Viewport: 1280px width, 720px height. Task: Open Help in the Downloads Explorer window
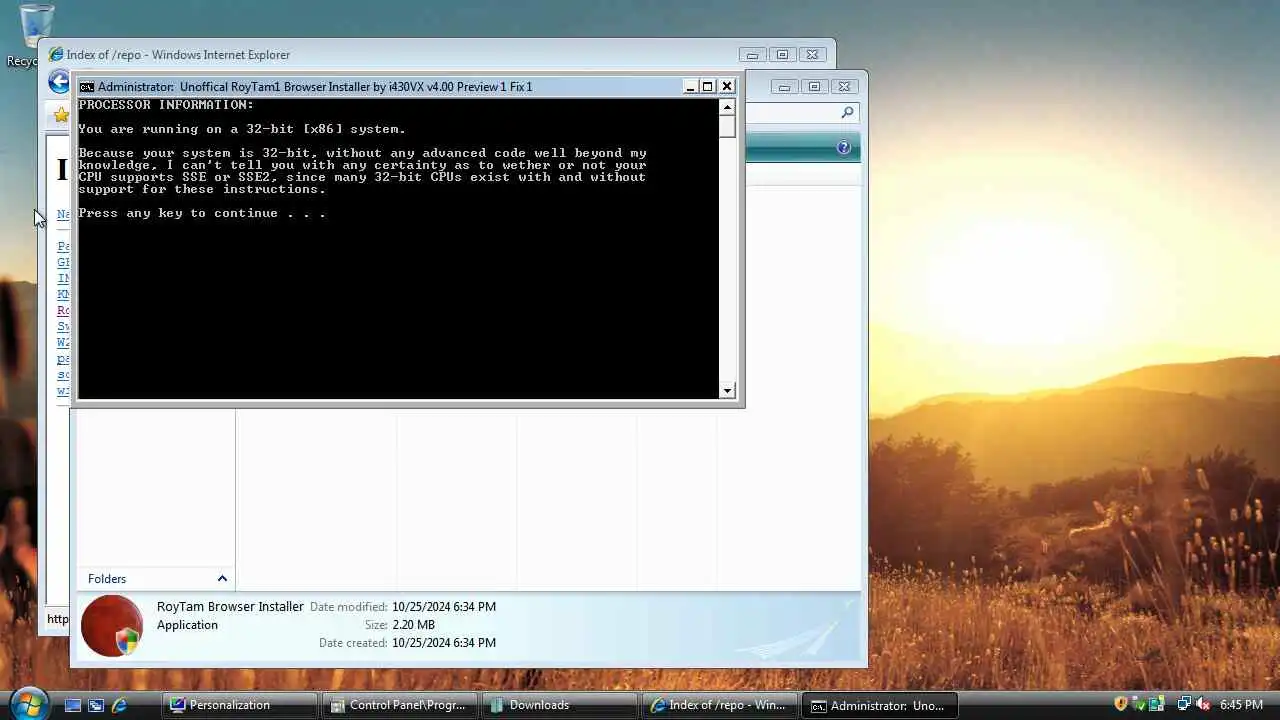[x=843, y=148]
